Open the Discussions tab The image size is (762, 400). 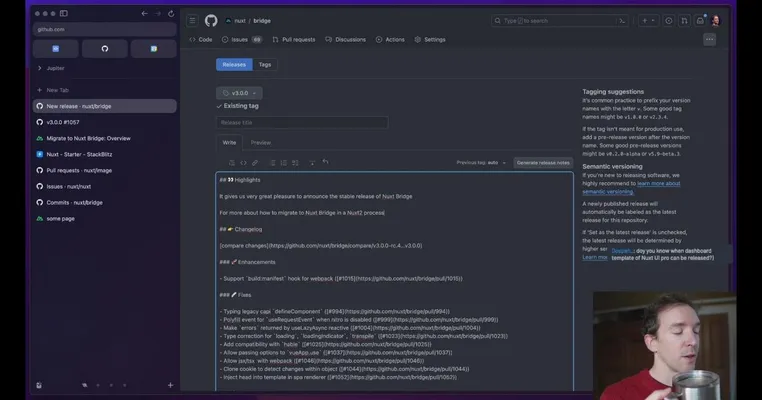click(346, 39)
